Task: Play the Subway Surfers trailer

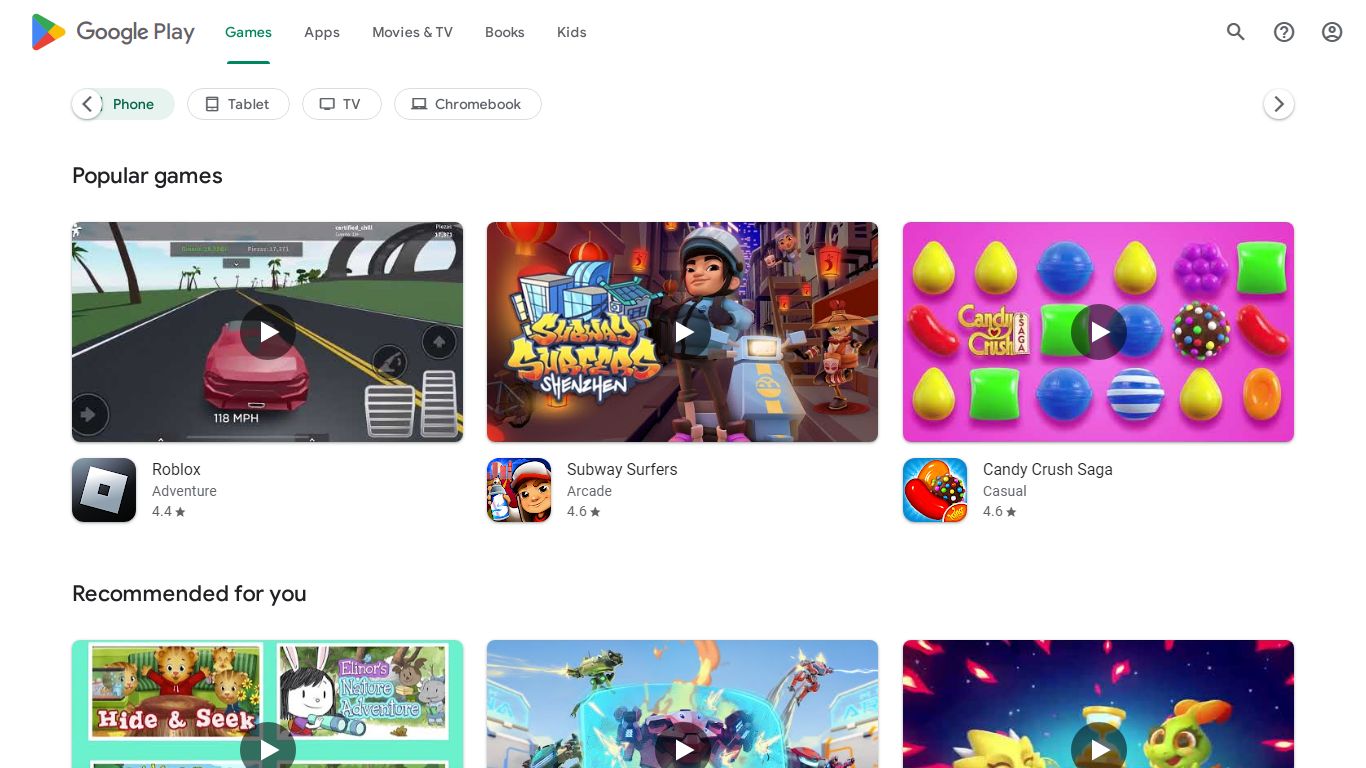Action: pos(683,332)
